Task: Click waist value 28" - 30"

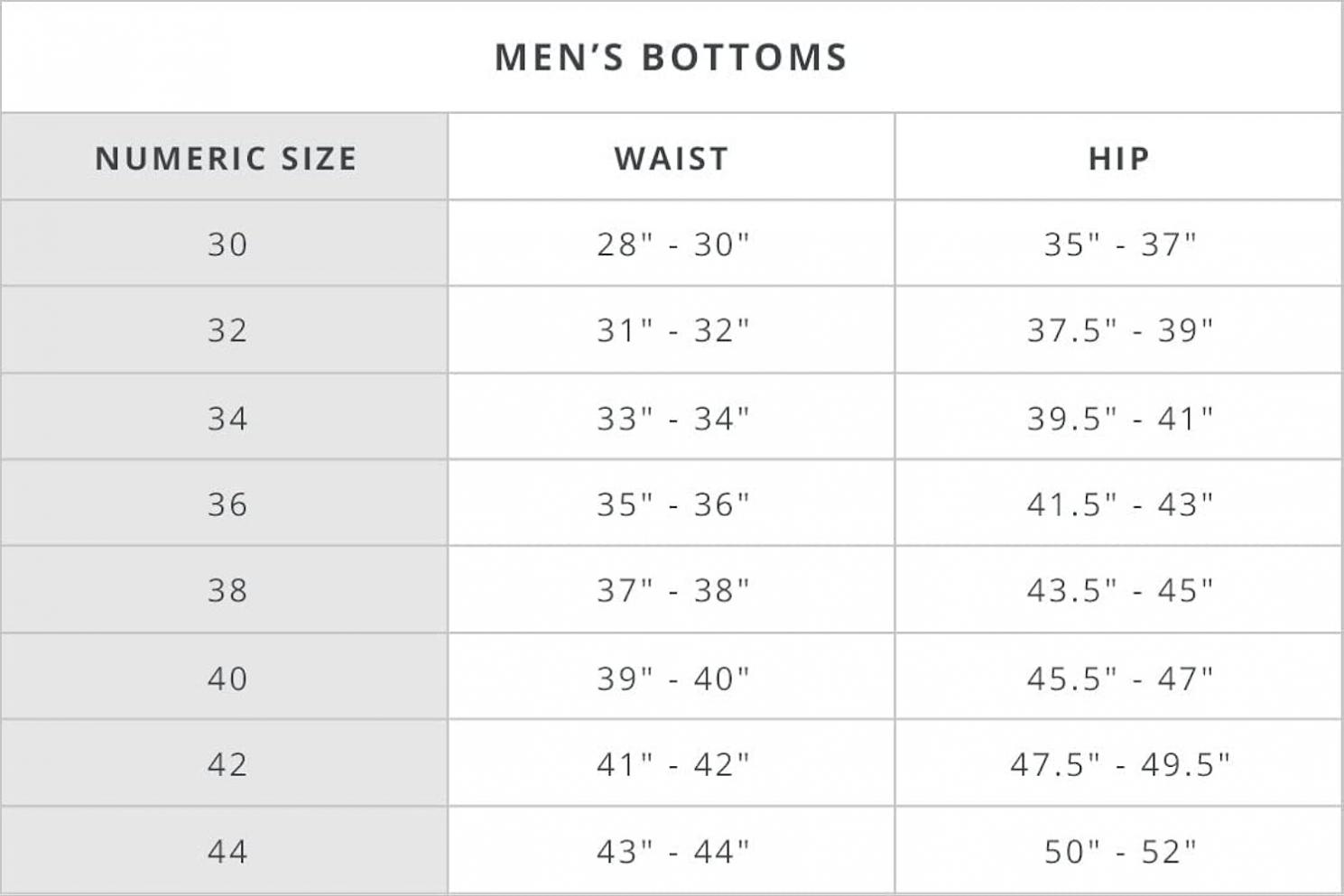Action: coord(672,244)
